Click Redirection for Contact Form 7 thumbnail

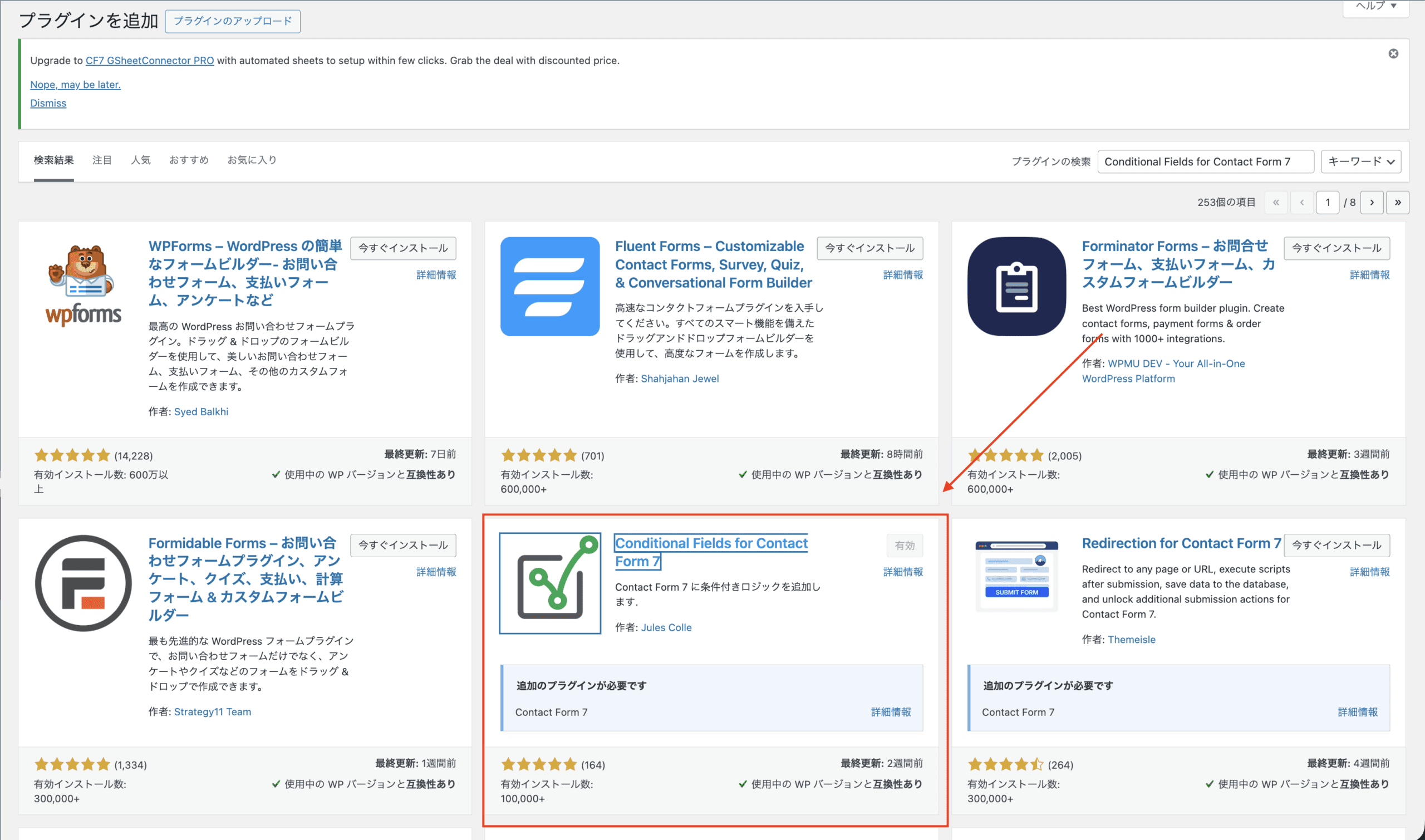[1016, 576]
